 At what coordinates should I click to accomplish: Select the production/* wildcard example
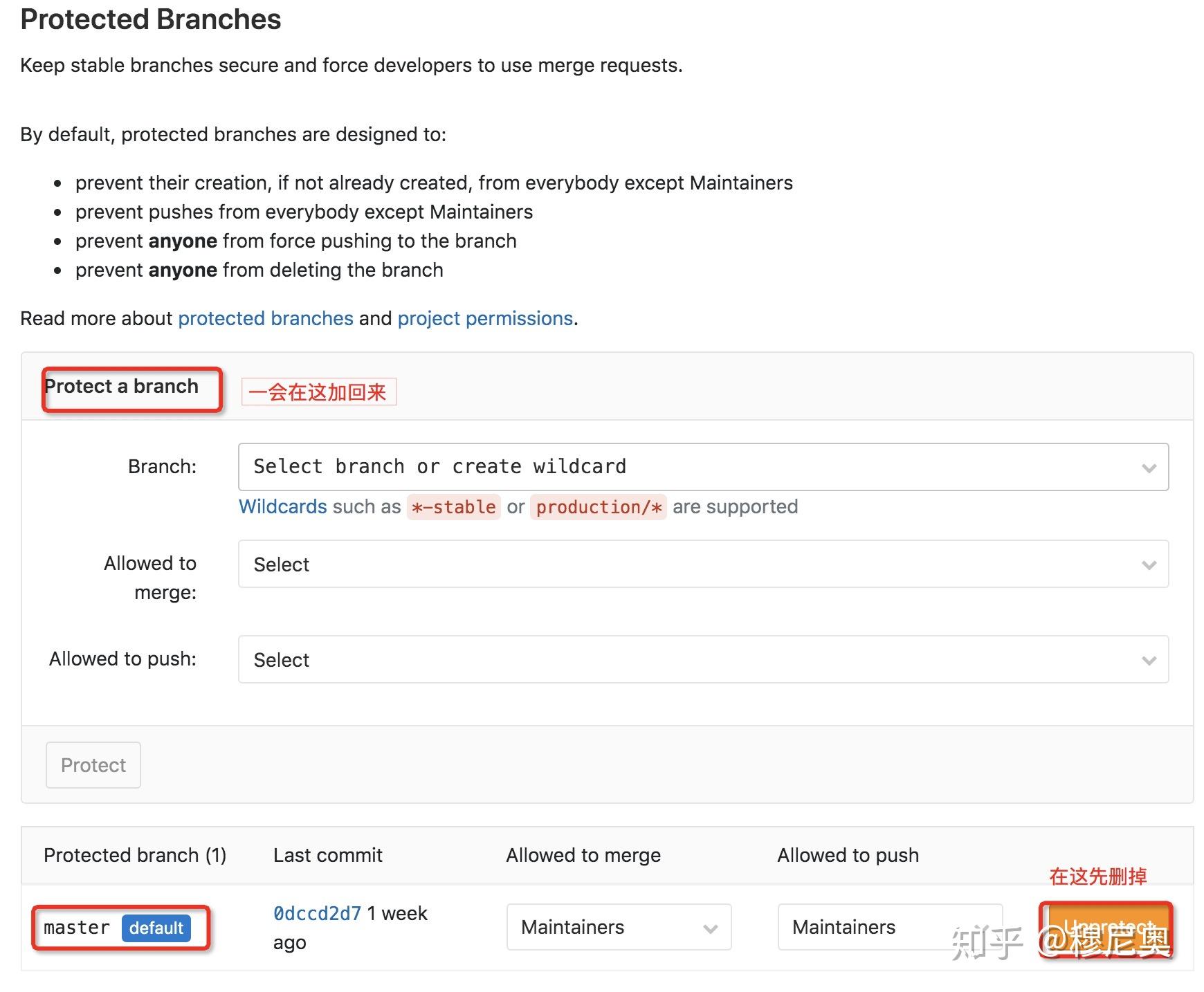599,507
